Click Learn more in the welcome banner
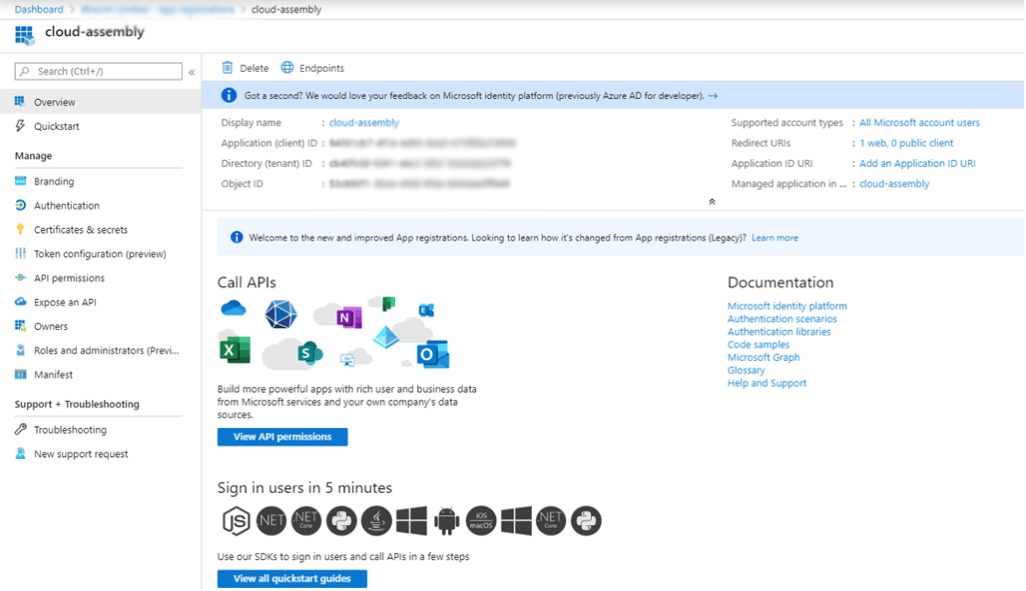 point(775,238)
